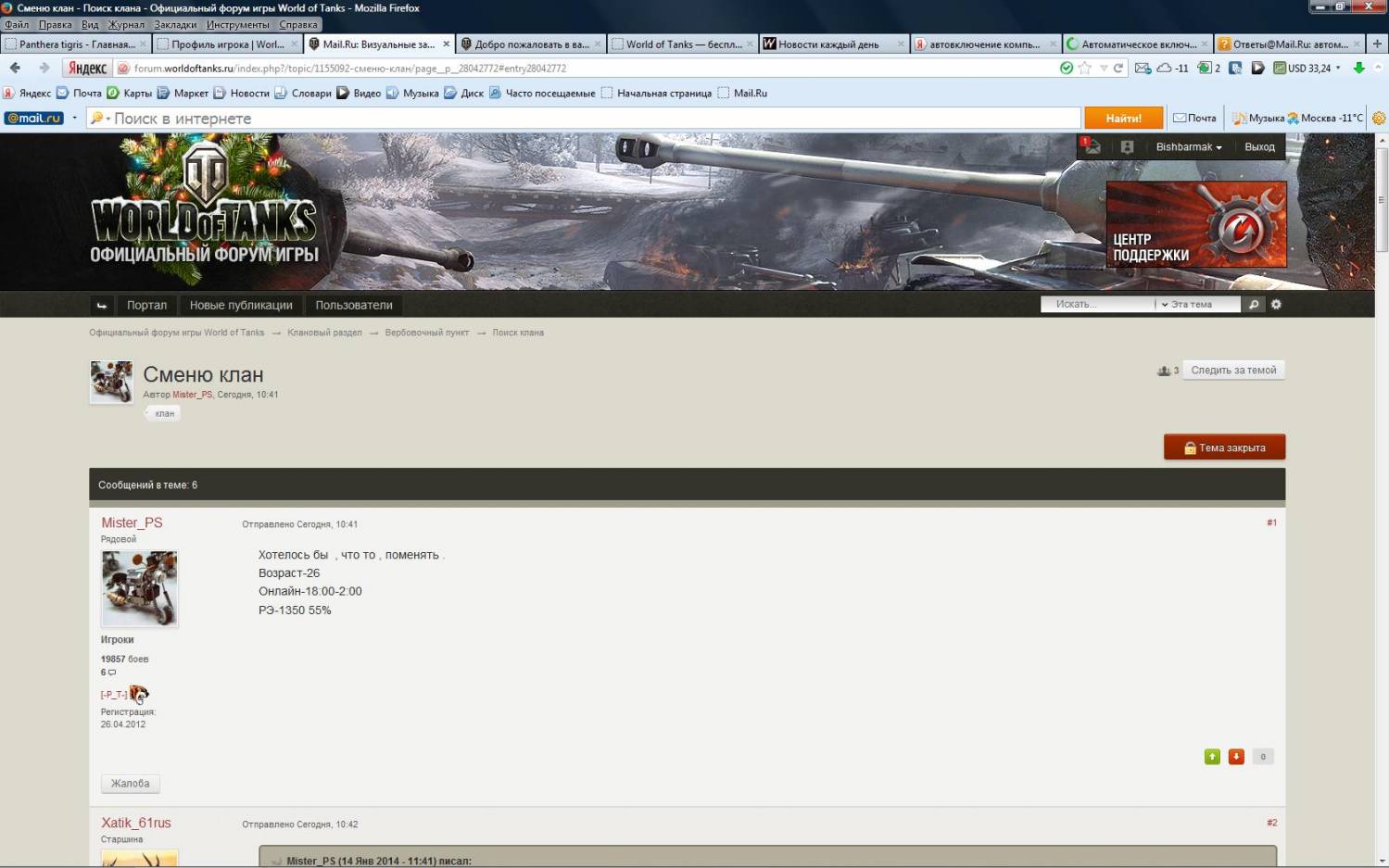
Task: Click Жалоба button under Mister_PS post
Action: (x=130, y=784)
